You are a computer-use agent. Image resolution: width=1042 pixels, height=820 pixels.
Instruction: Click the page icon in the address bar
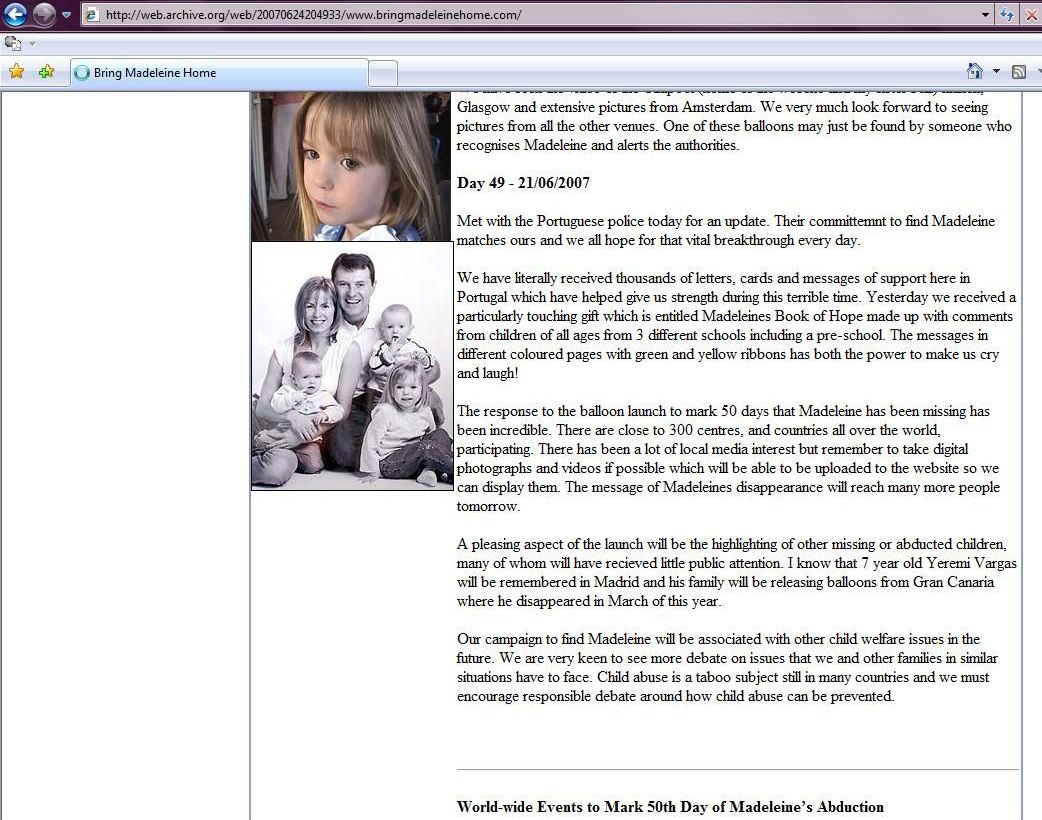(92, 15)
